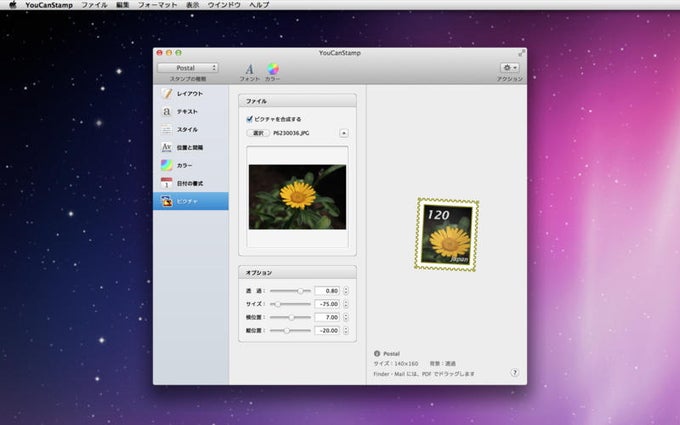Click the info icon next to Postal
This screenshot has width=680, height=425.
pyautogui.click(x=376, y=353)
